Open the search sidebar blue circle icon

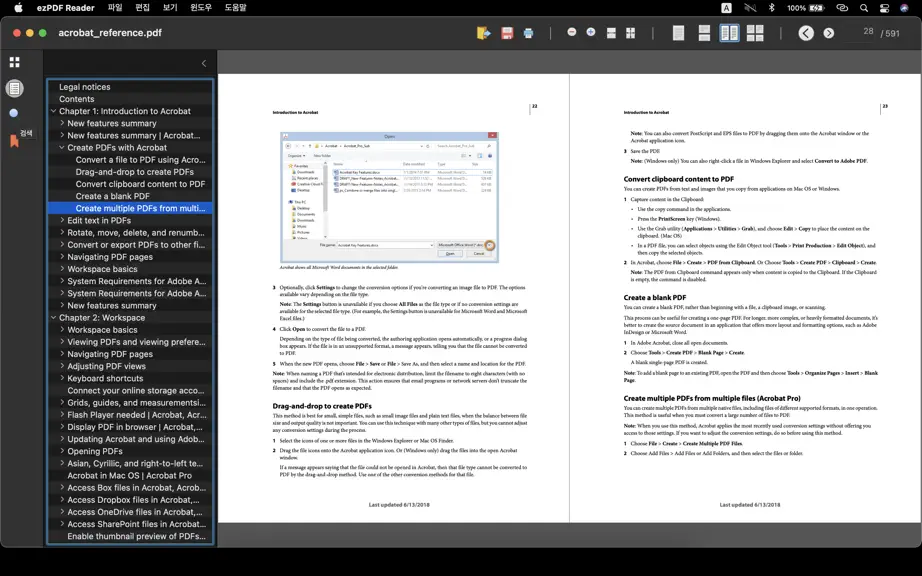click(x=14, y=113)
